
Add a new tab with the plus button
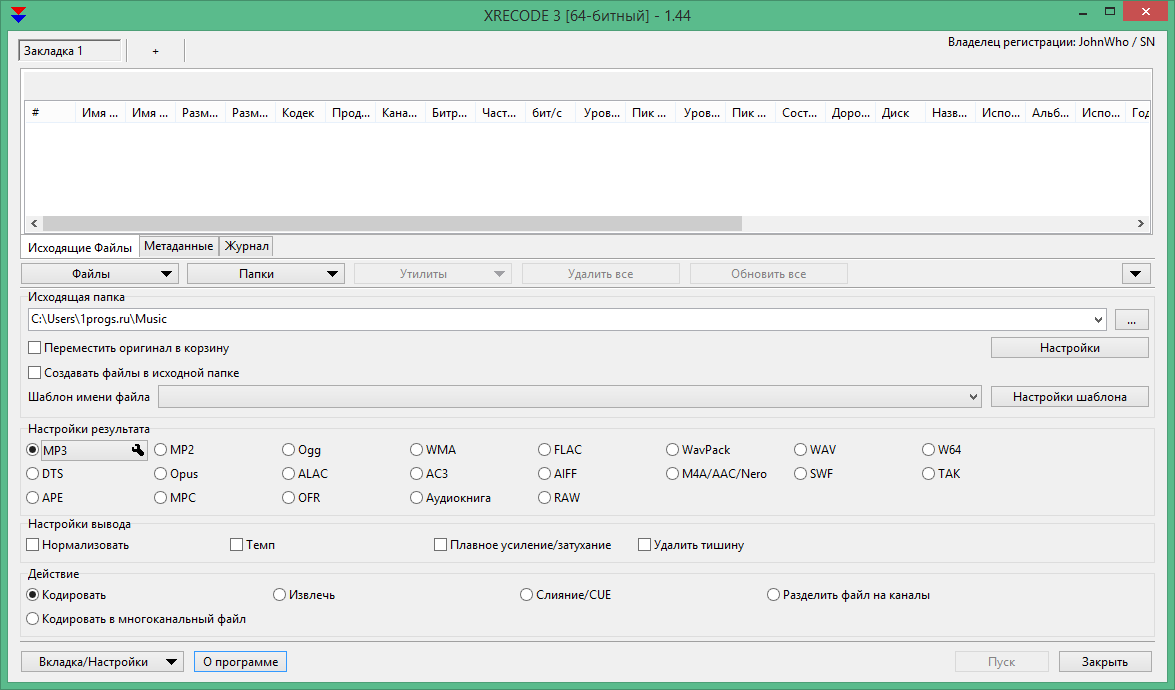click(x=155, y=51)
